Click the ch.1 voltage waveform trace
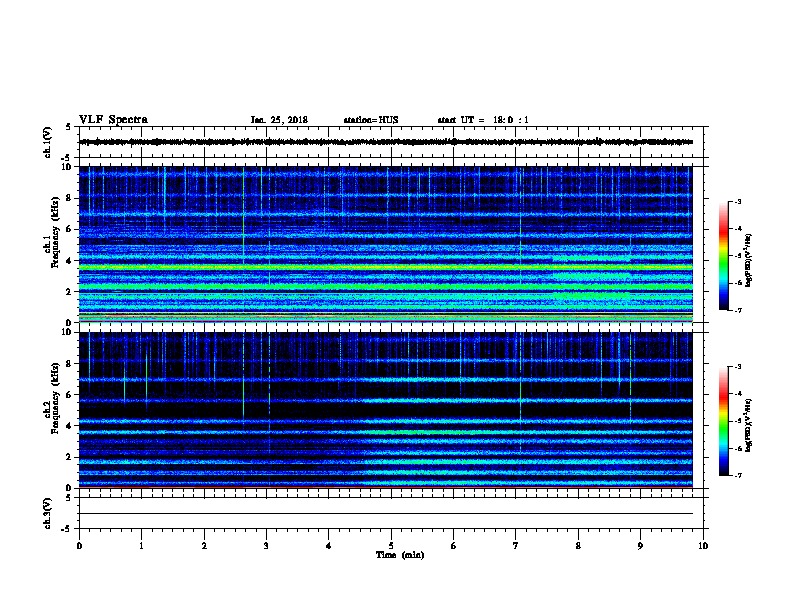This screenshot has width=792, height=612. (x=386, y=142)
